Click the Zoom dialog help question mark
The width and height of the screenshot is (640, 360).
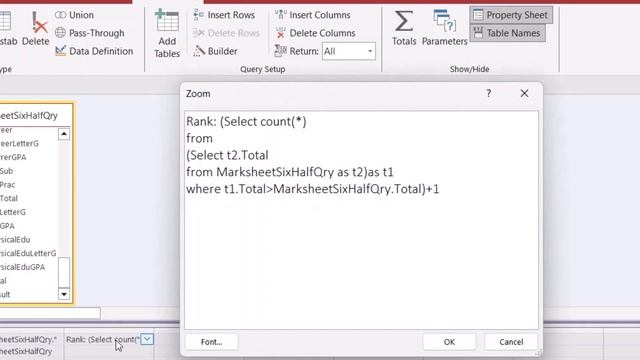click(x=489, y=93)
